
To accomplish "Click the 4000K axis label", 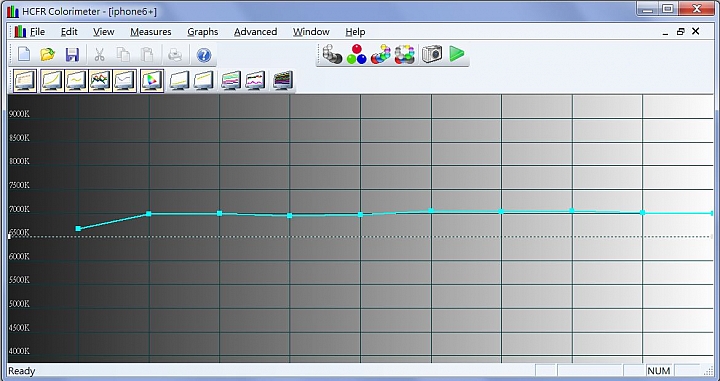I will pos(19,351).
